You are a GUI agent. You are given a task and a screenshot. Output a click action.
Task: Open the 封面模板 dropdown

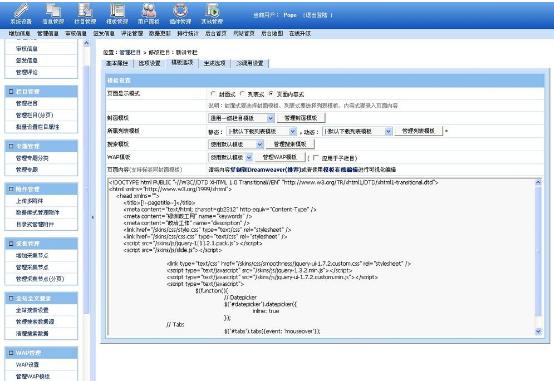[241, 118]
